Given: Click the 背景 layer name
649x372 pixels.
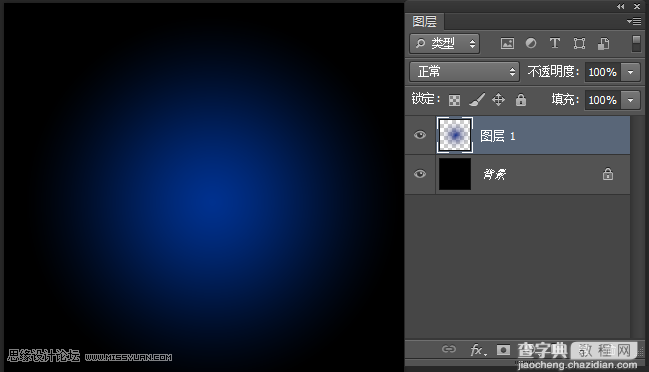Looking at the screenshot, I should (494, 174).
